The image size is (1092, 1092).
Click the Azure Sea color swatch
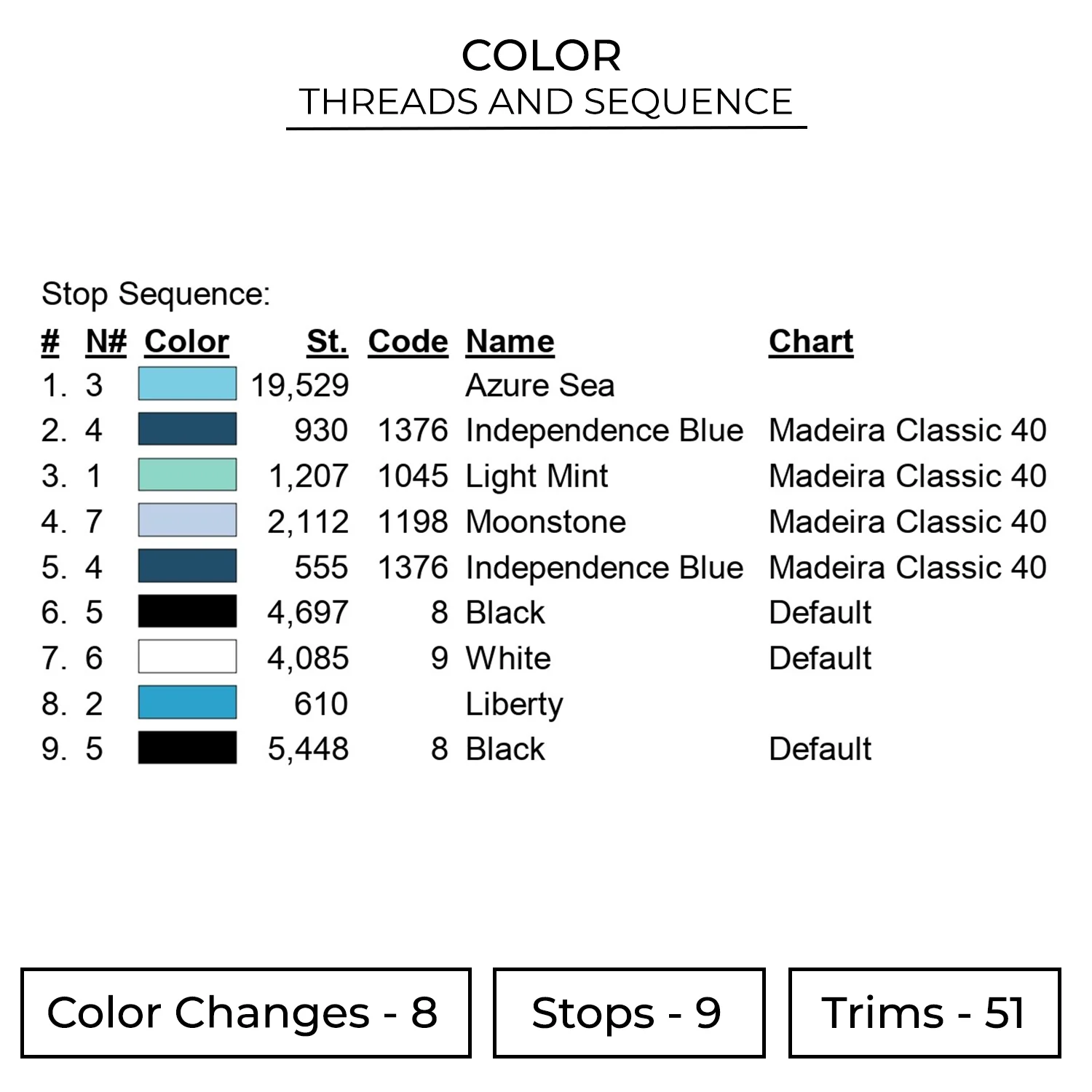coord(187,384)
